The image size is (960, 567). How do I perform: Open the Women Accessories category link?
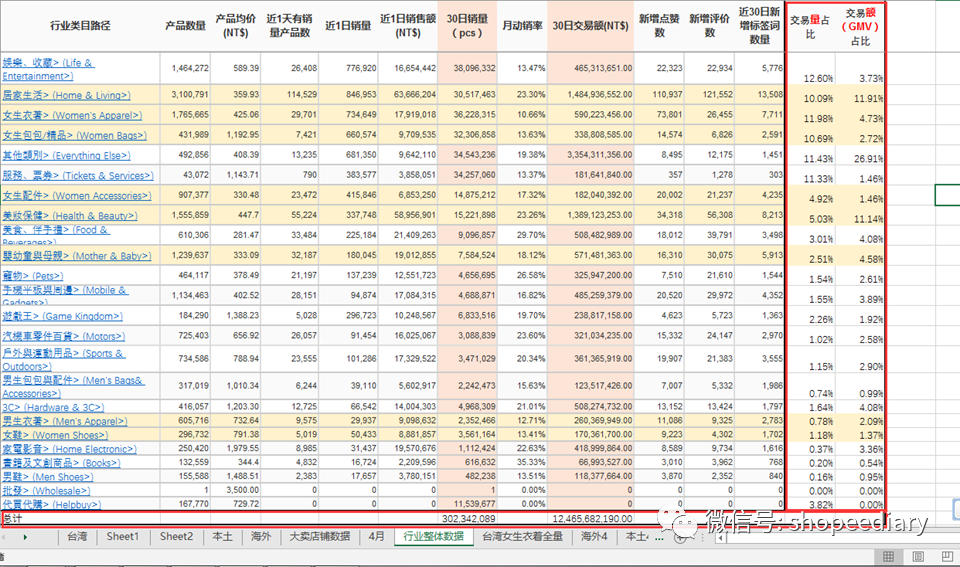point(77,196)
